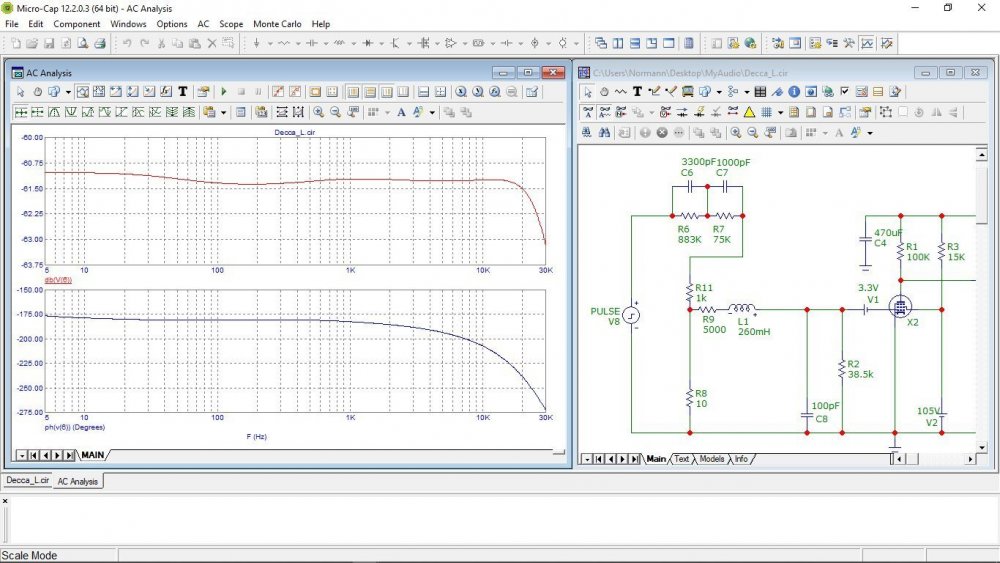The width and height of the screenshot is (1000, 563).
Task: Expand the capacitor component dropdown arrow
Action: coord(325,43)
